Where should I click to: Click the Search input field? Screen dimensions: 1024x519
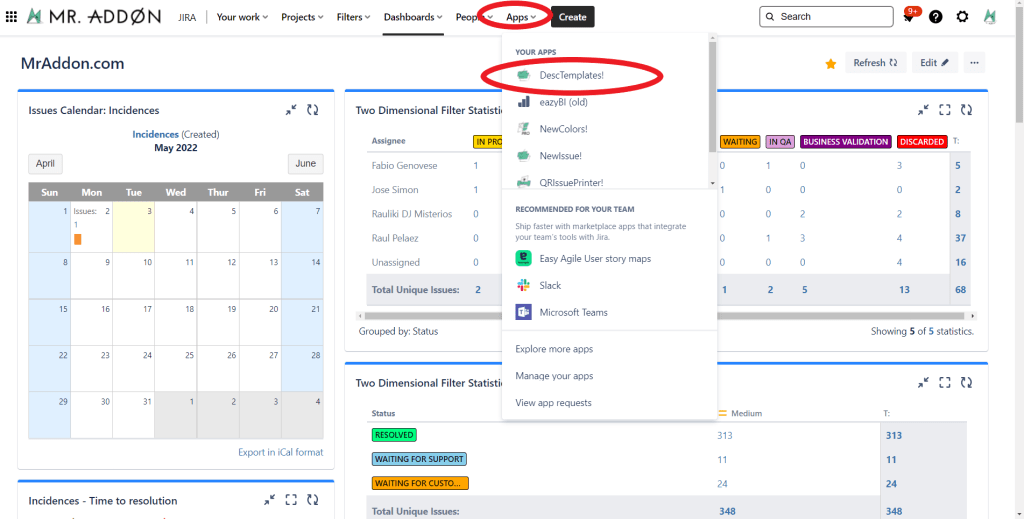[x=826, y=17]
